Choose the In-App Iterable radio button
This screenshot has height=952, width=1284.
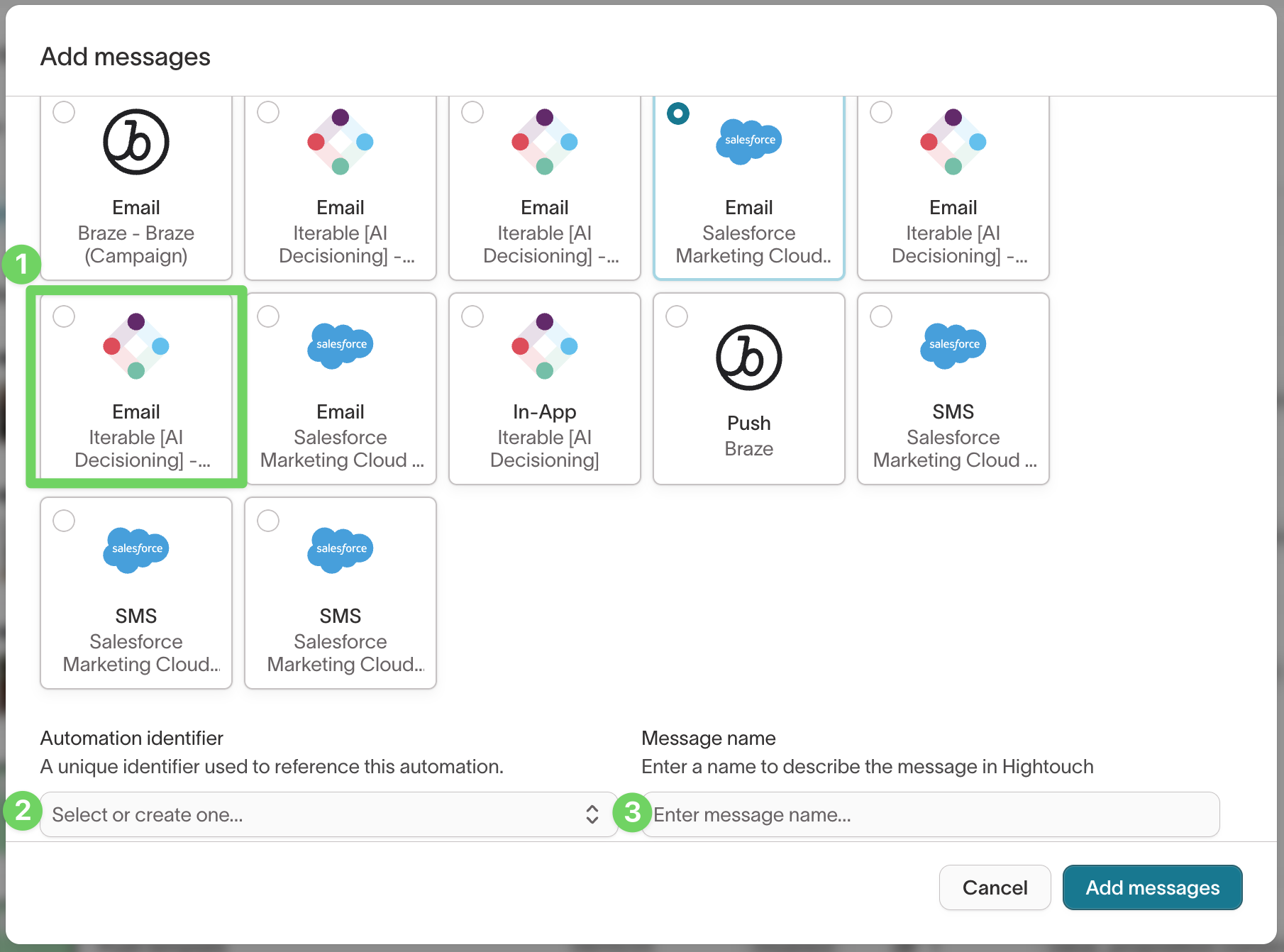tap(472, 316)
